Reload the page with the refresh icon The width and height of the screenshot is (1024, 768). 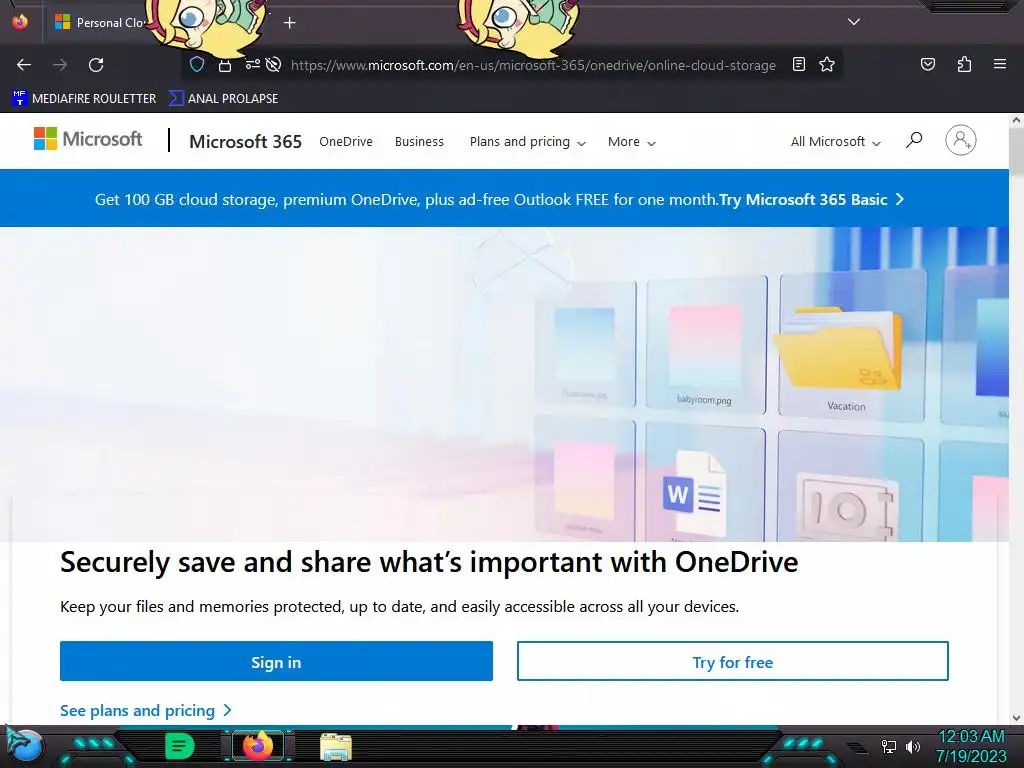pyautogui.click(x=96, y=65)
